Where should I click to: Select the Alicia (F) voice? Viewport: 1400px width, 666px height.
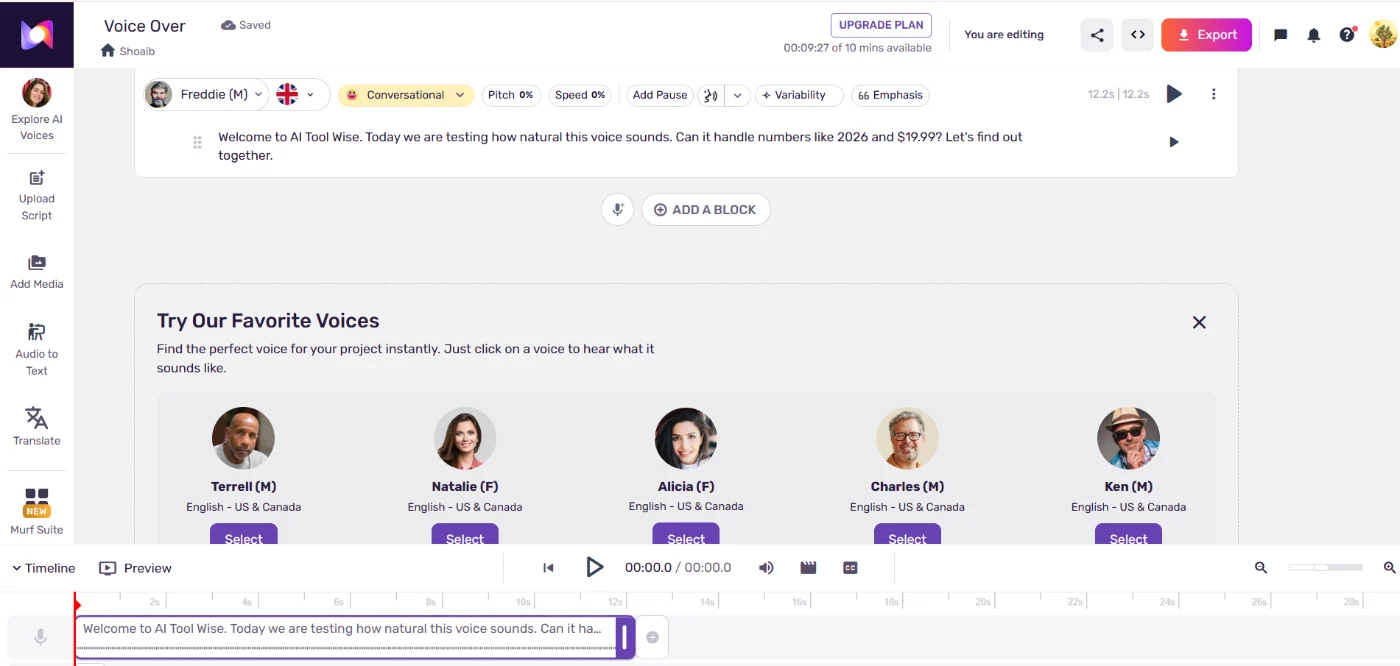686,535
